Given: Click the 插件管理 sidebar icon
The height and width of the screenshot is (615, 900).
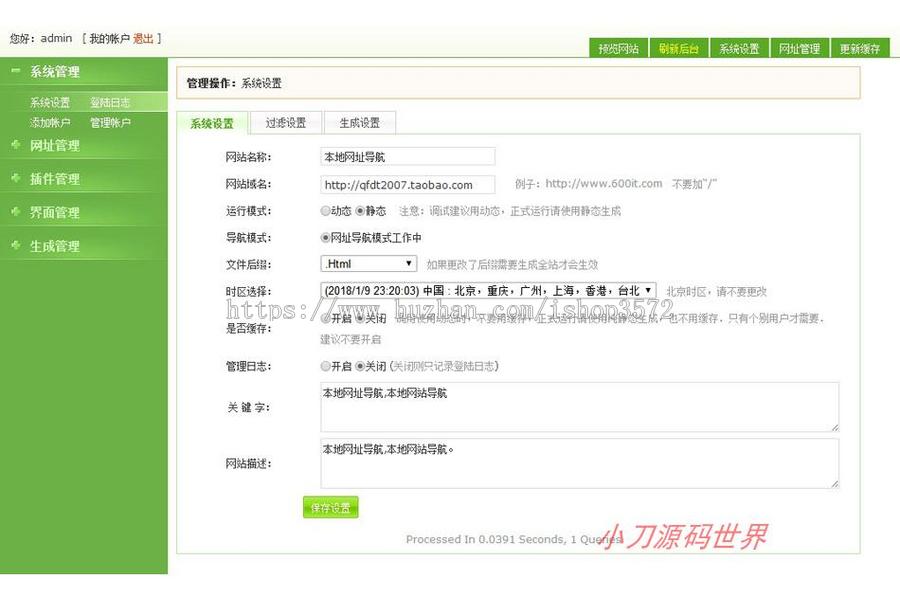Looking at the screenshot, I should 15,178.
